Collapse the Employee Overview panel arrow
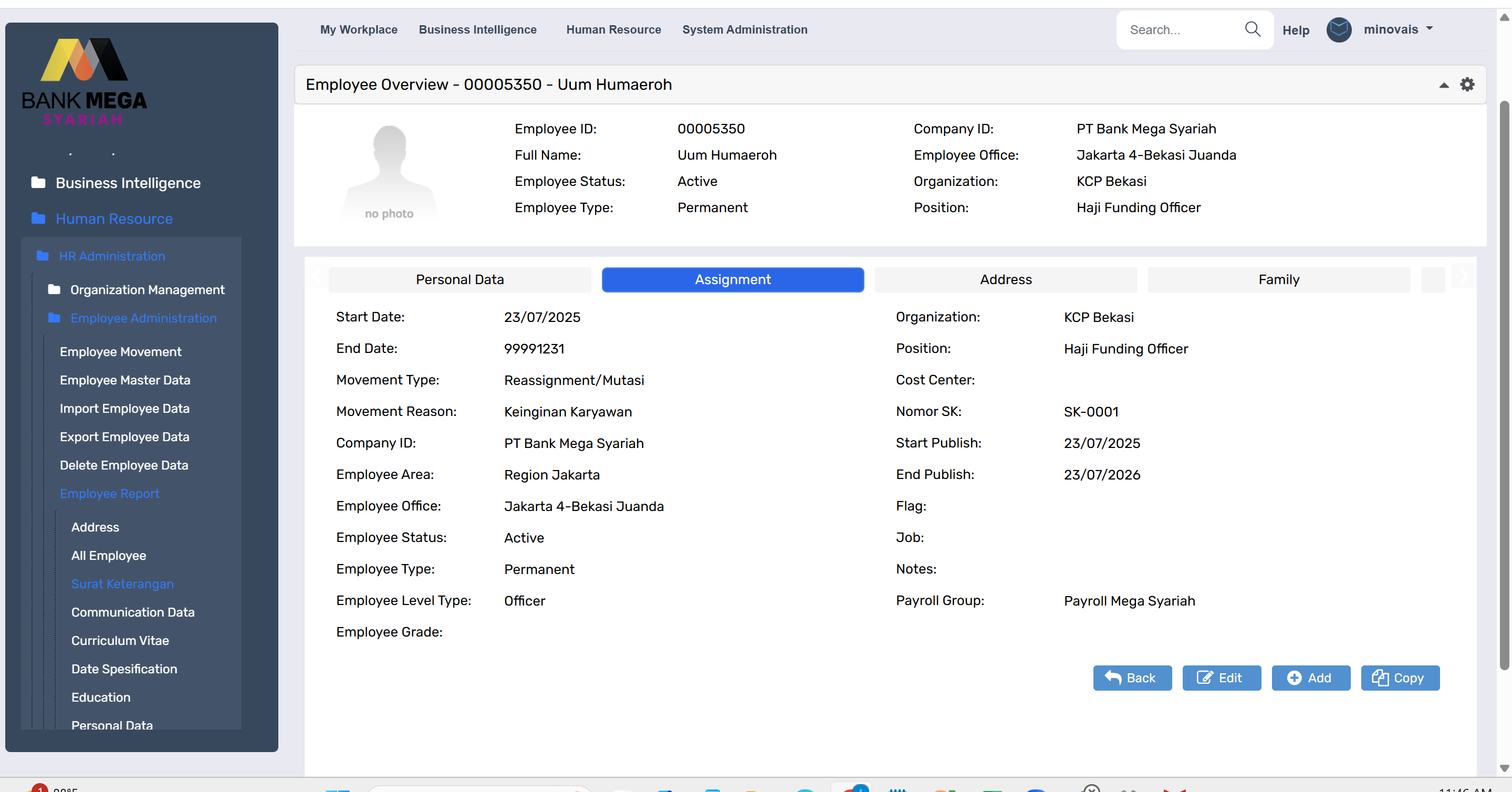 pos(1443,86)
